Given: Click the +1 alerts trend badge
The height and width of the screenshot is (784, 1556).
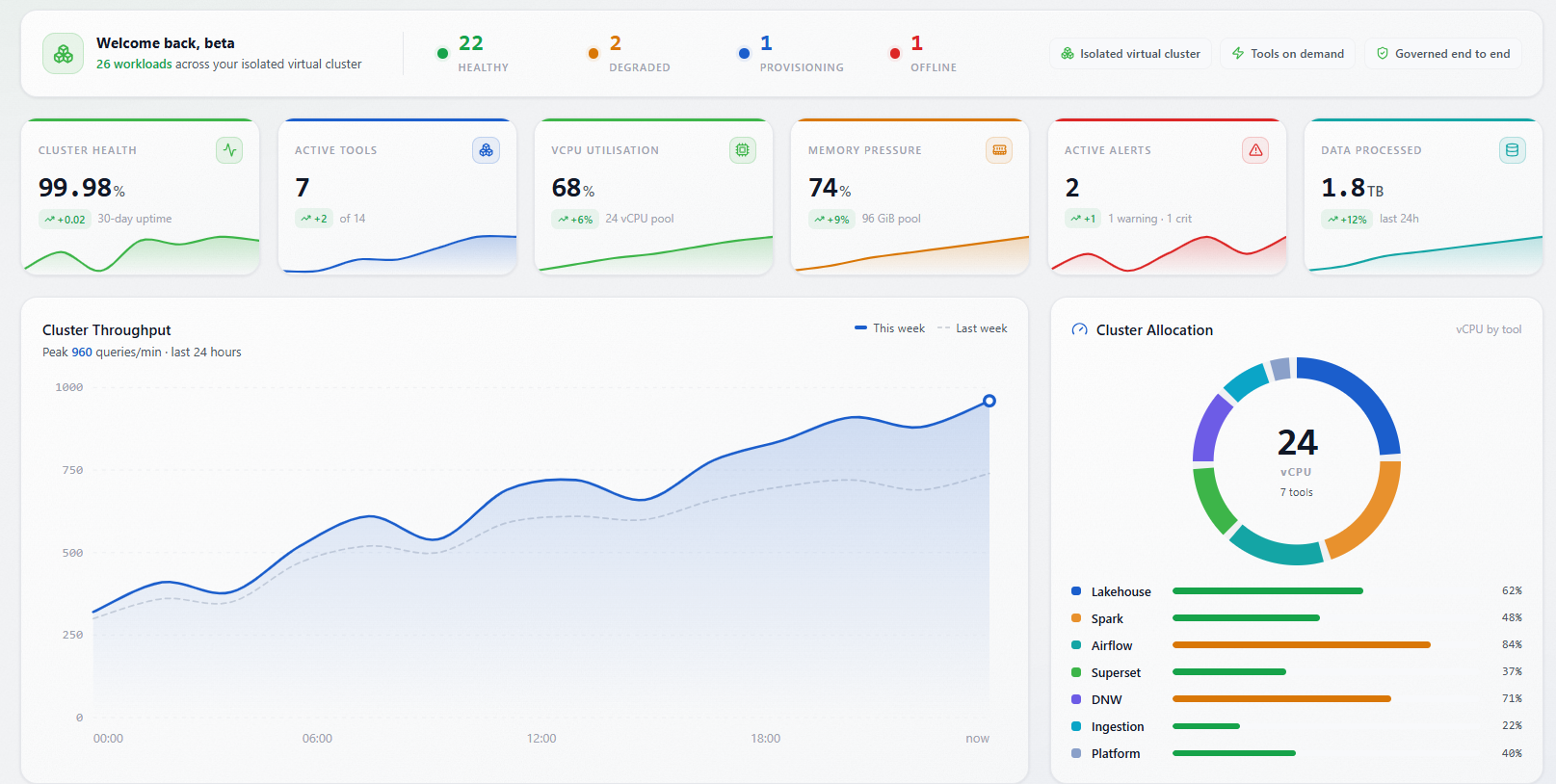Looking at the screenshot, I should click(x=1083, y=219).
